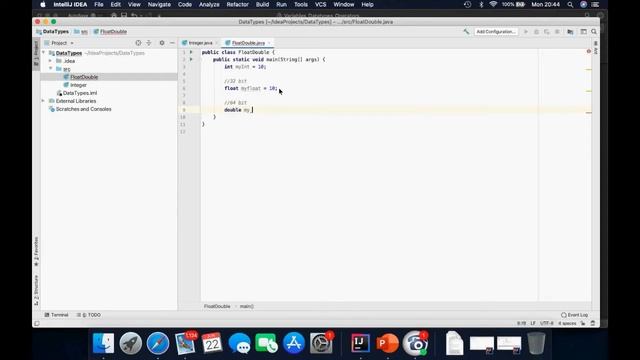The height and width of the screenshot is (360, 640).
Task: Open the 4 spaces indent selector
Action: tap(567, 323)
